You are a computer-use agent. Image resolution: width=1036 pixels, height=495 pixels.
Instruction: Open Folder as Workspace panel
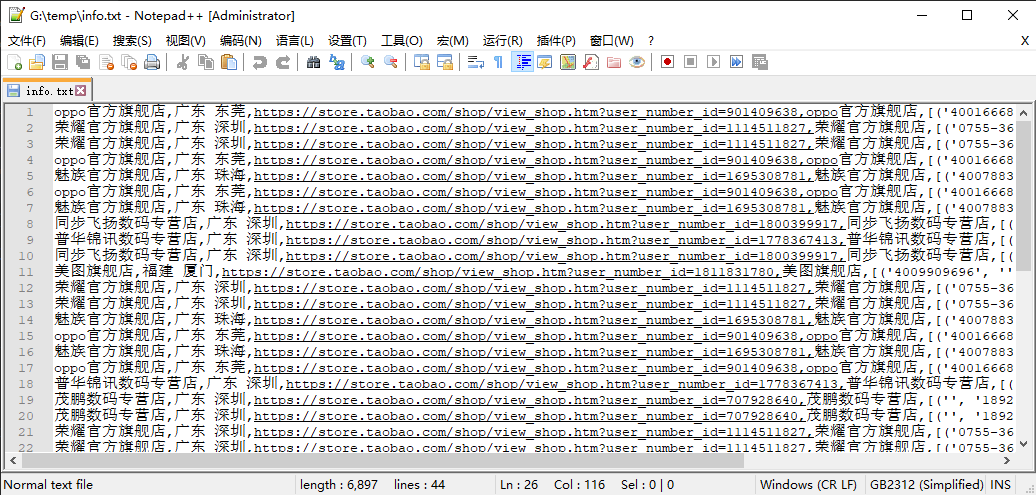point(614,62)
